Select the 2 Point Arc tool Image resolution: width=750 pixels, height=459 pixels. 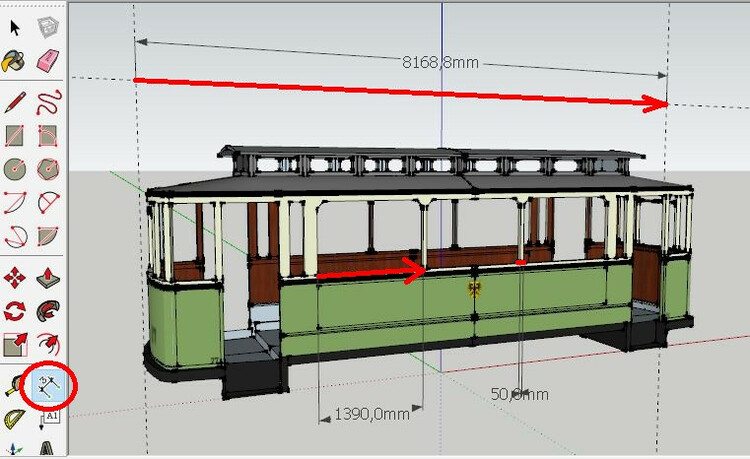pyautogui.click(x=49, y=202)
